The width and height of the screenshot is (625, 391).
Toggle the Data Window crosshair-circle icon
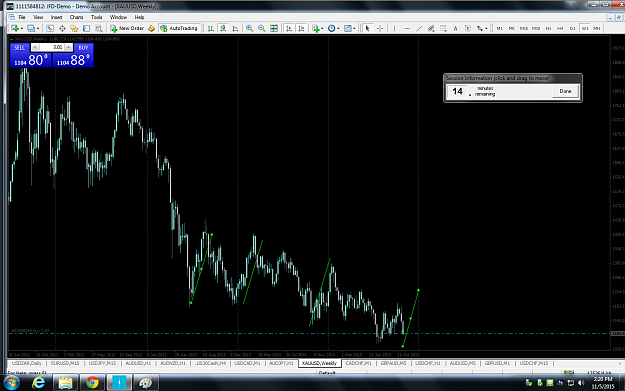coord(62,28)
